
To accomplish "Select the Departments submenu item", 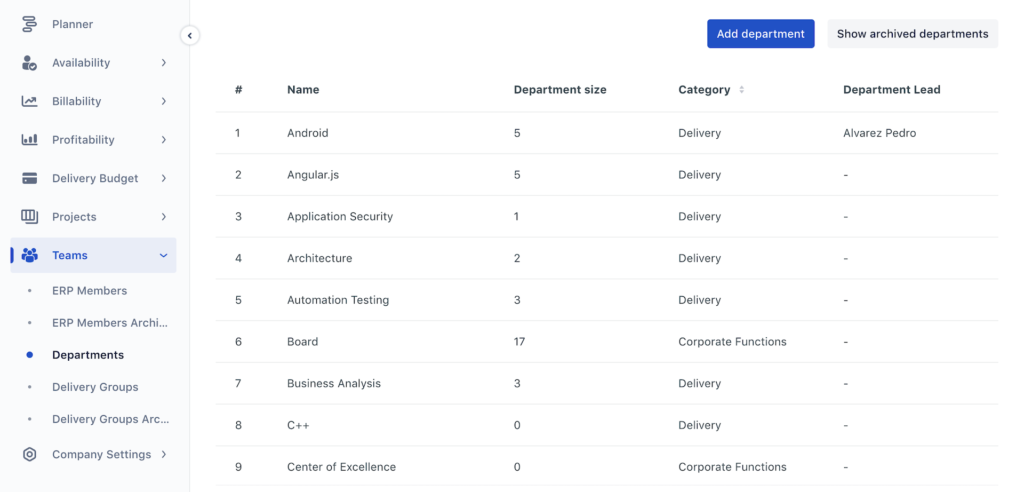I will click(88, 355).
